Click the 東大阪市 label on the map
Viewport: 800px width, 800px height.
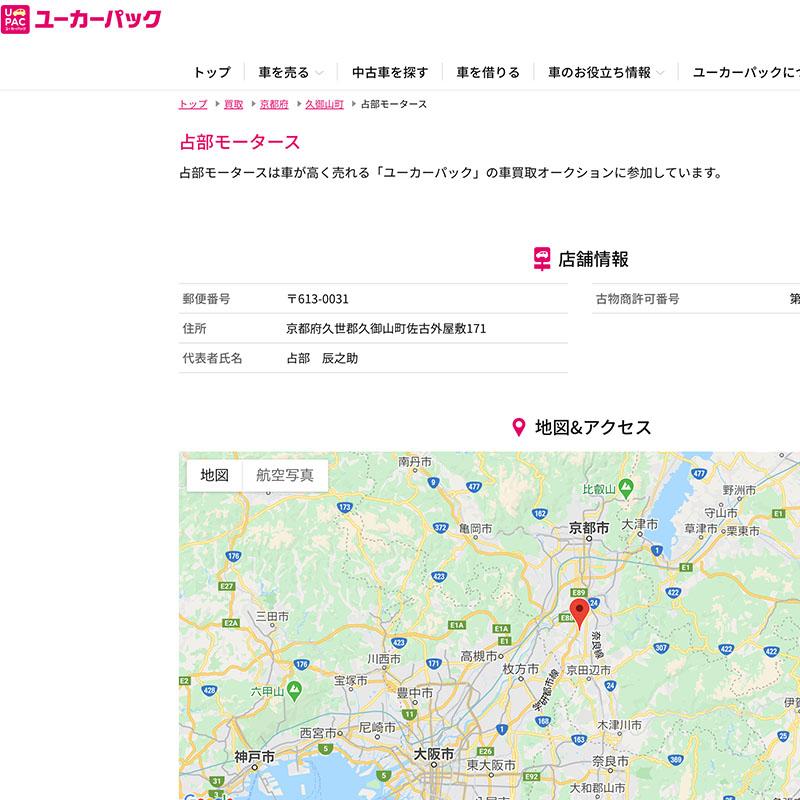pyautogui.click(x=491, y=765)
